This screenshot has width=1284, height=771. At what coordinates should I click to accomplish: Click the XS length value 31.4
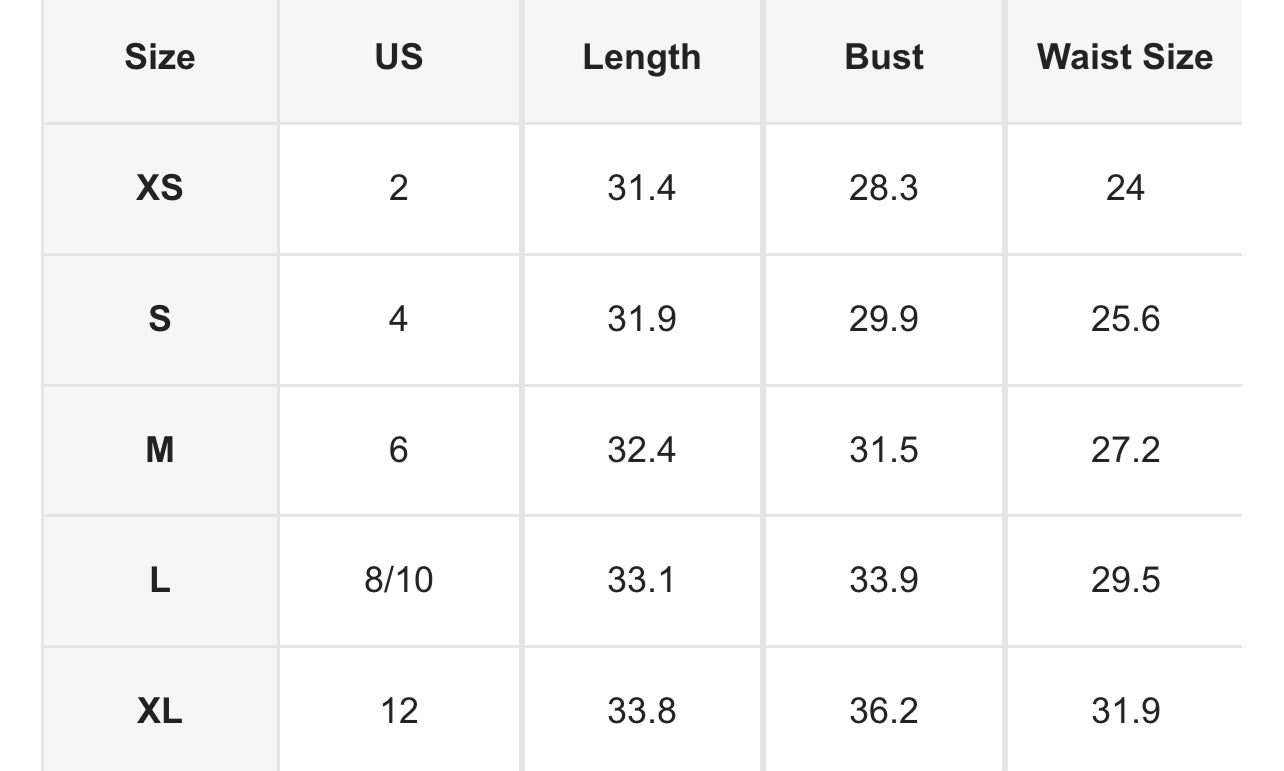(x=641, y=188)
